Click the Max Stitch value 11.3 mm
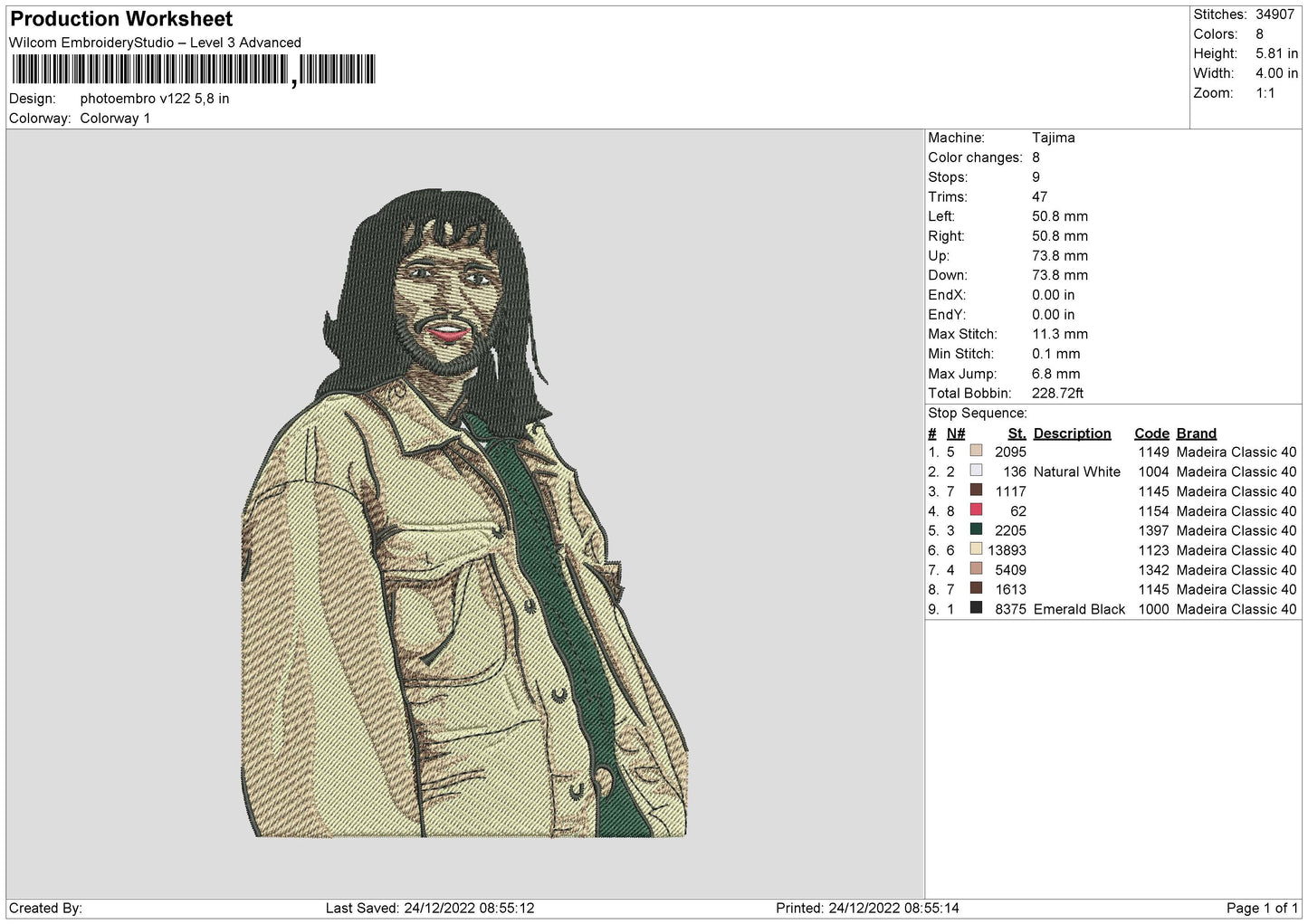 pos(1060,334)
